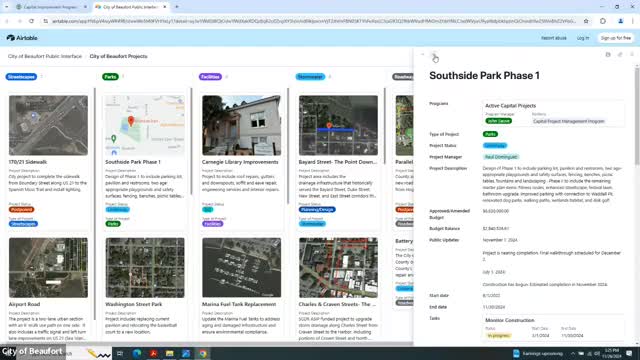Open the browser extensions icon
This screenshot has height=360, width=640.
pos(603,21)
